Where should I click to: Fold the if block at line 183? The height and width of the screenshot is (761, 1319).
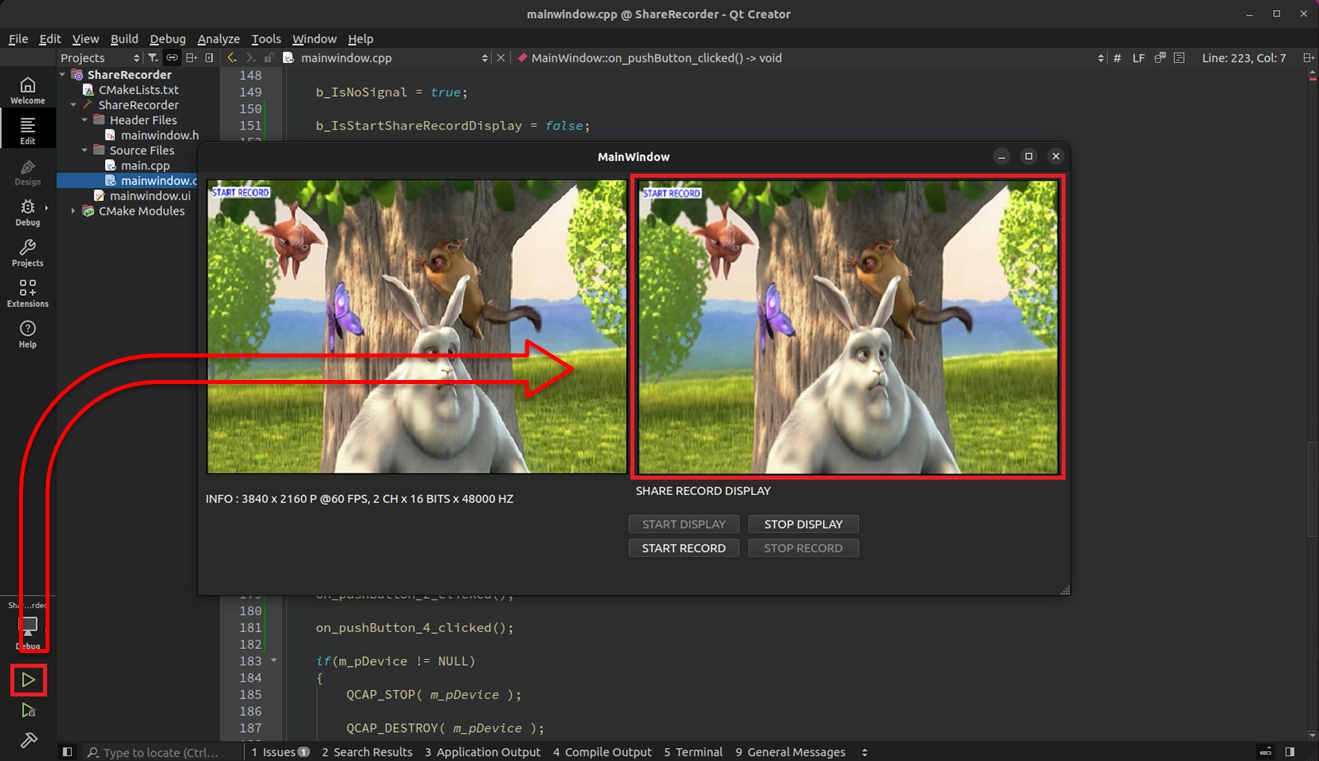coord(274,661)
